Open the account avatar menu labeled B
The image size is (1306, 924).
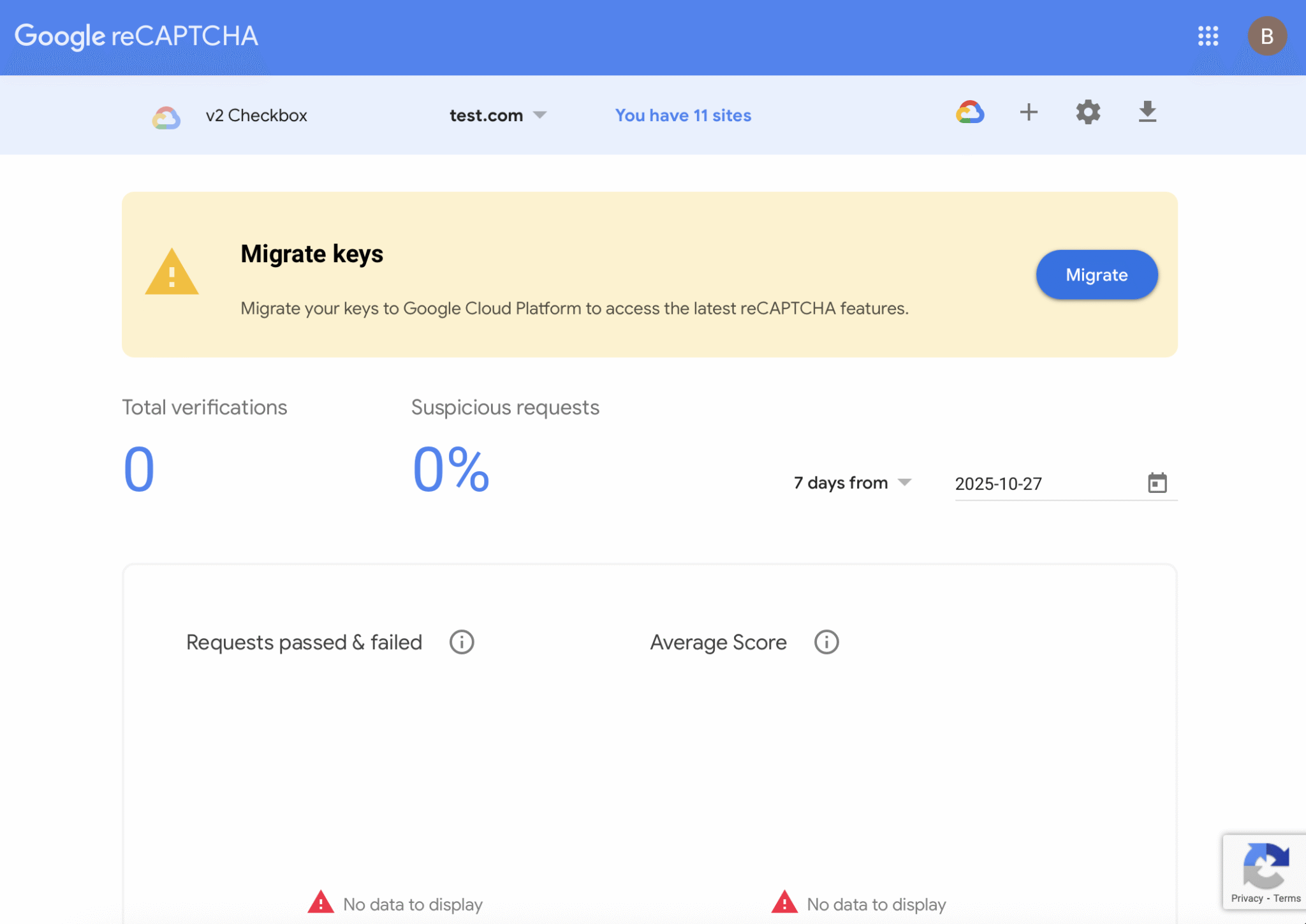(1268, 36)
